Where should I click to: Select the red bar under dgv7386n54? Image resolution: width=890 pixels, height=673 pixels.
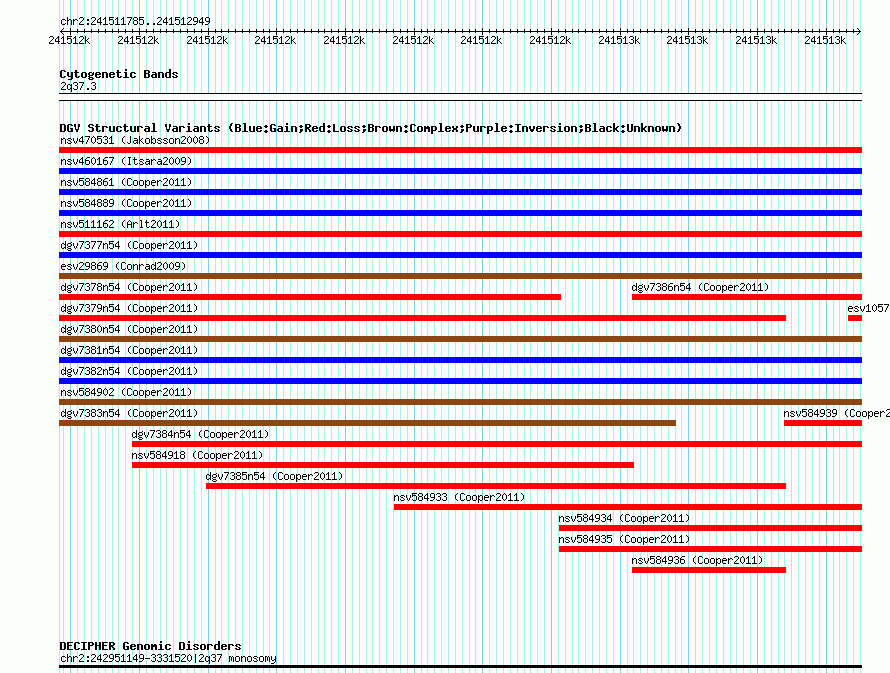tap(747, 297)
